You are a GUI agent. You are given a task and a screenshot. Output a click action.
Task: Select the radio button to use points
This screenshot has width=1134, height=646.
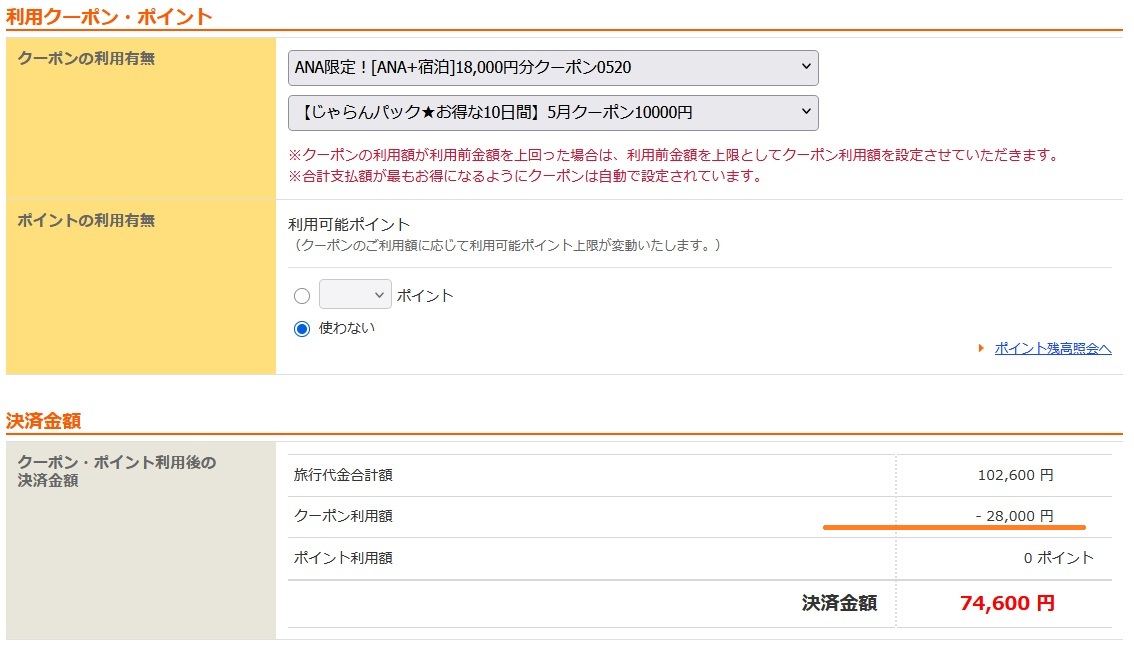302,296
